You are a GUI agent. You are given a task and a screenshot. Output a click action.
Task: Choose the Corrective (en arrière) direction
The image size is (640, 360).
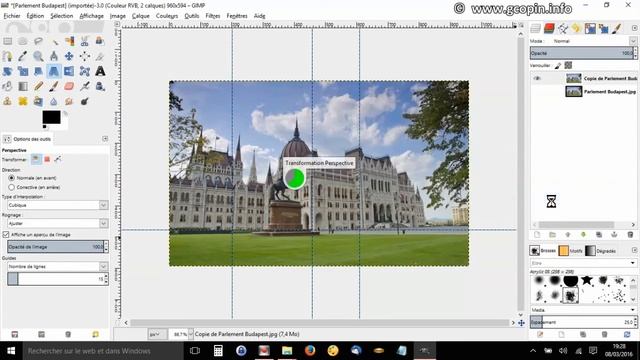[11, 187]
